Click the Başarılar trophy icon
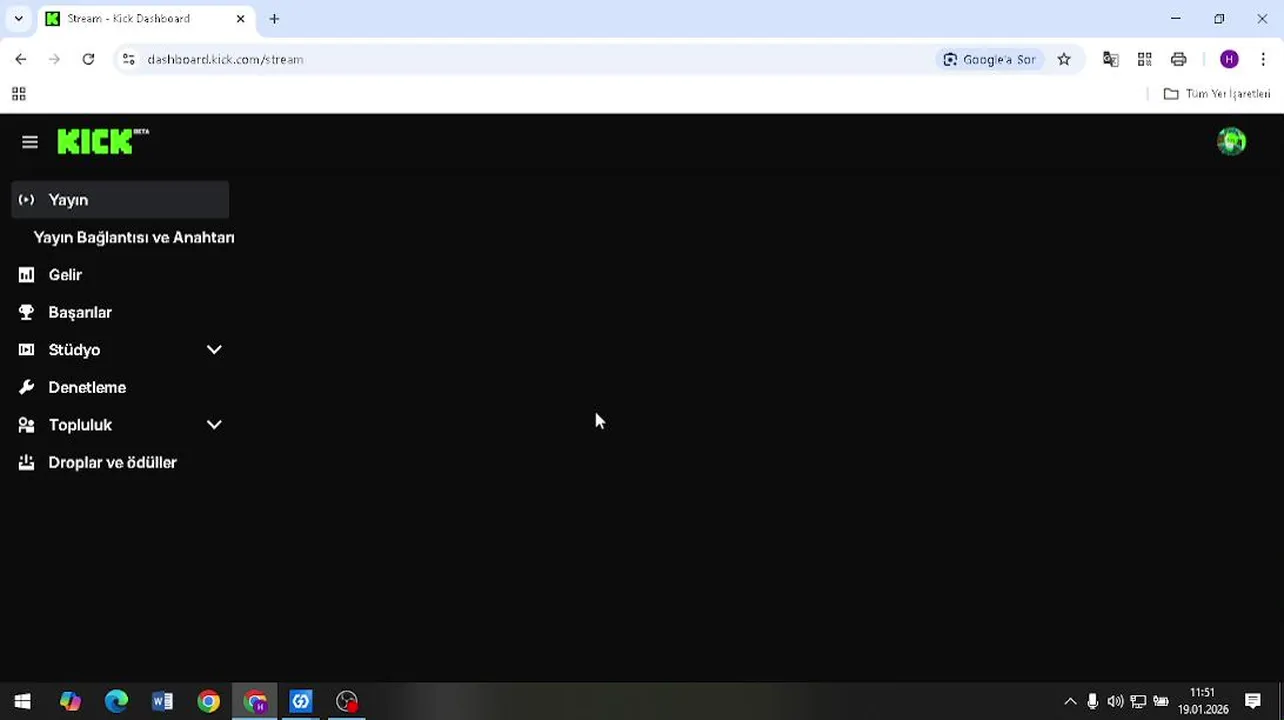The height and width of the screenshot is (720, 1284). pos(27,312)
